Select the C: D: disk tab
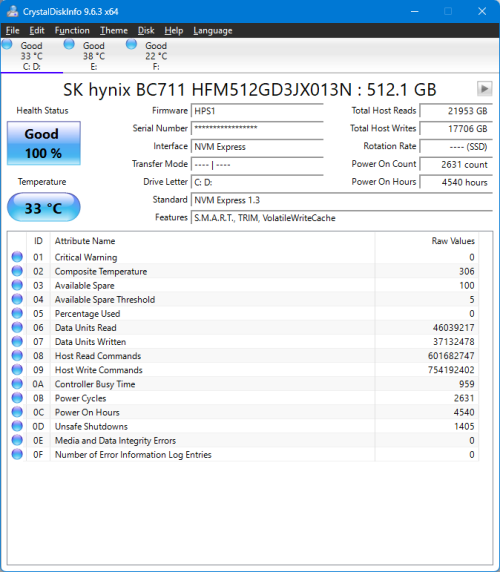 32,56
